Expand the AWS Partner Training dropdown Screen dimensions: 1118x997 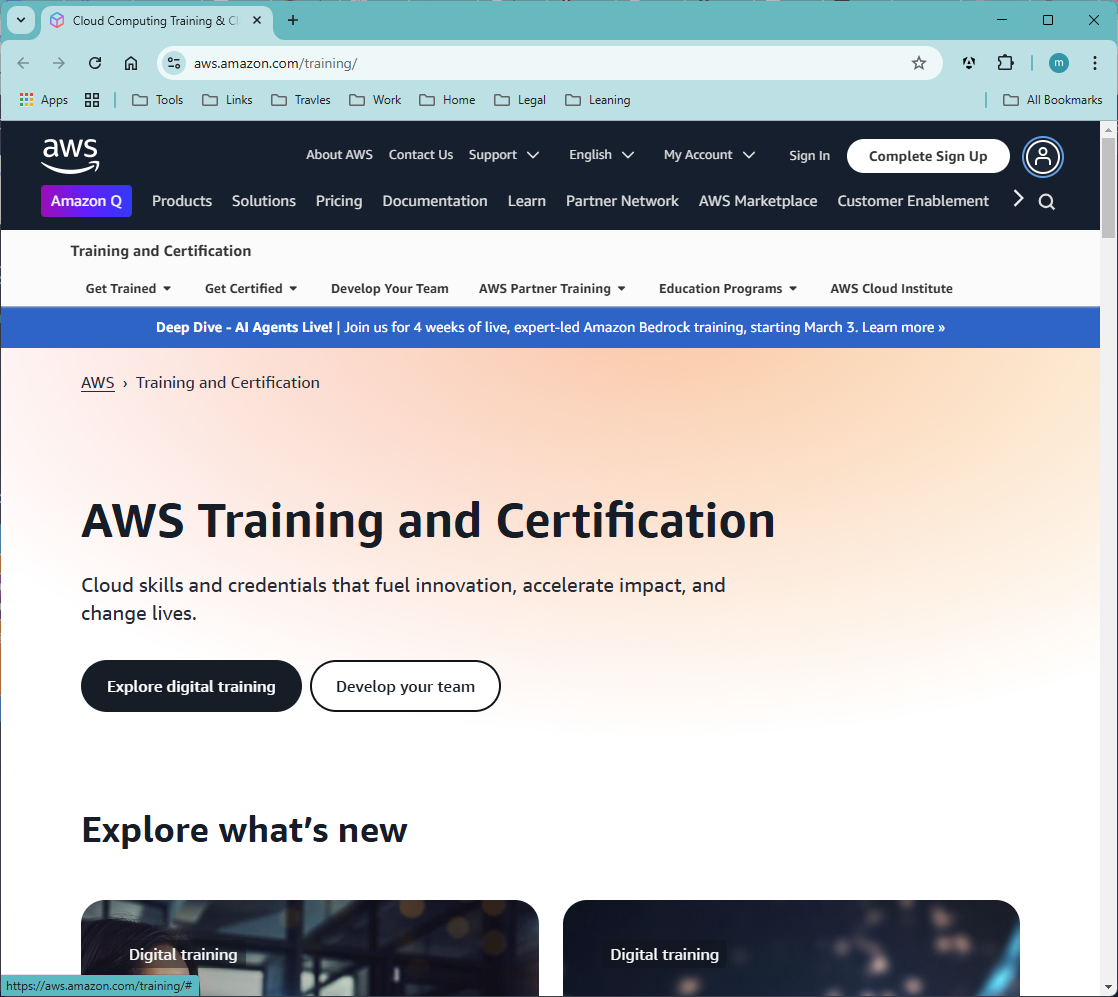click(553, 289)
